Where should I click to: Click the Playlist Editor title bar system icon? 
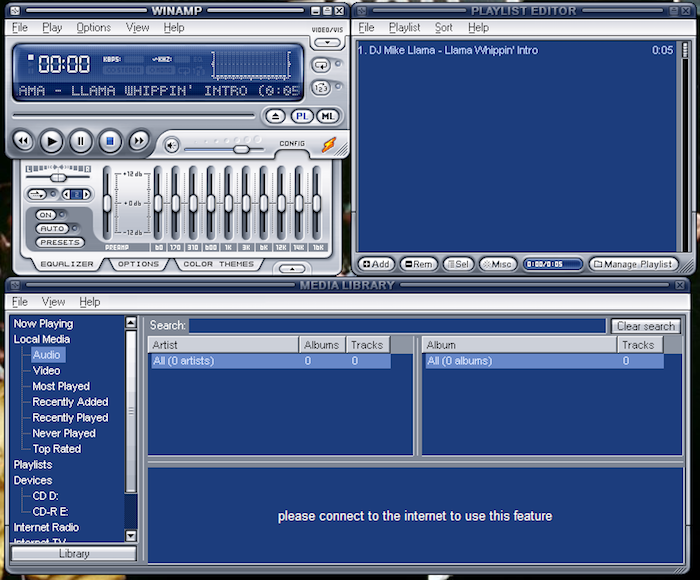pos(362,11)
